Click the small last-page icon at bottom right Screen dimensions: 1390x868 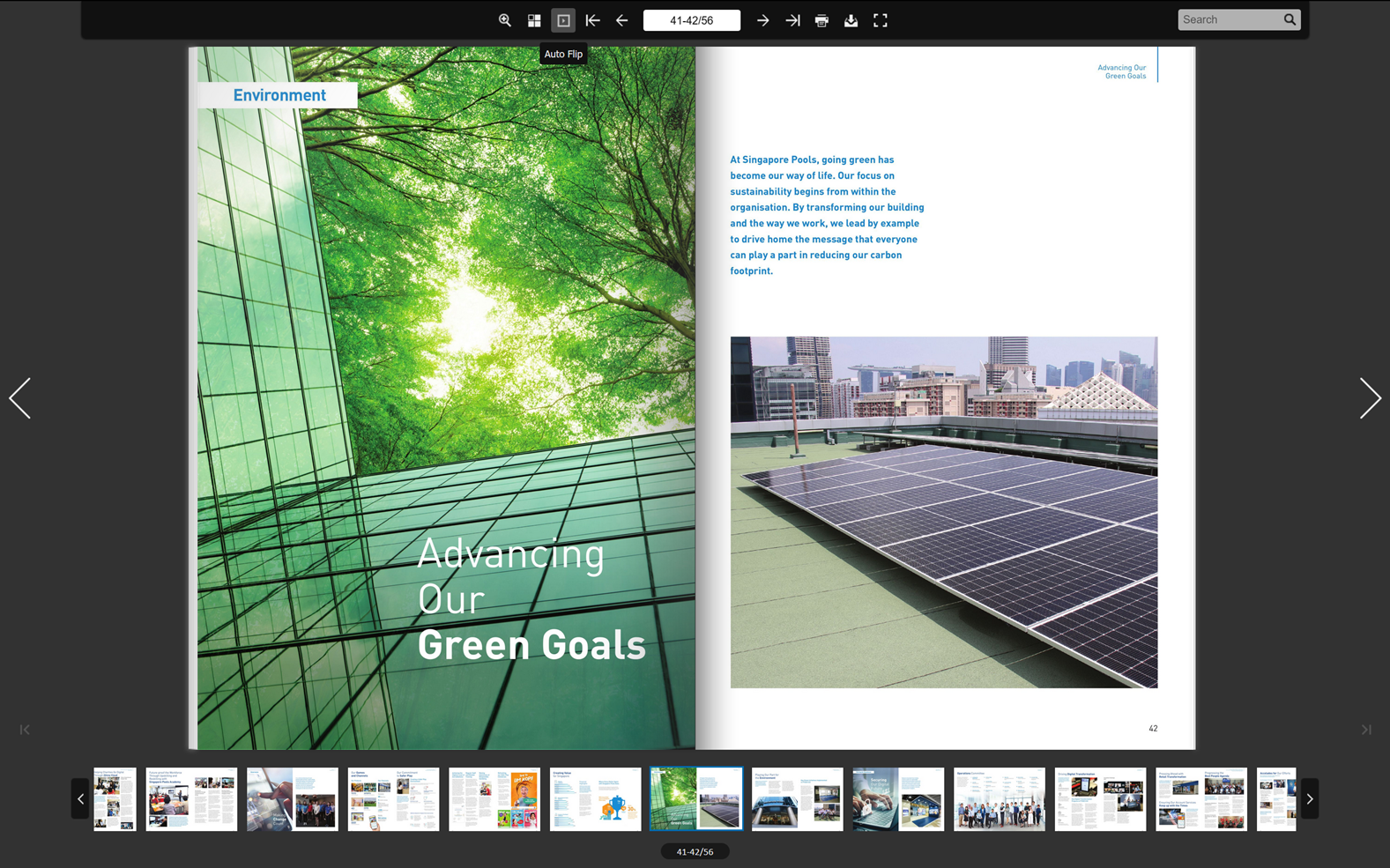pyautogui.click(x=1366, y=730)
